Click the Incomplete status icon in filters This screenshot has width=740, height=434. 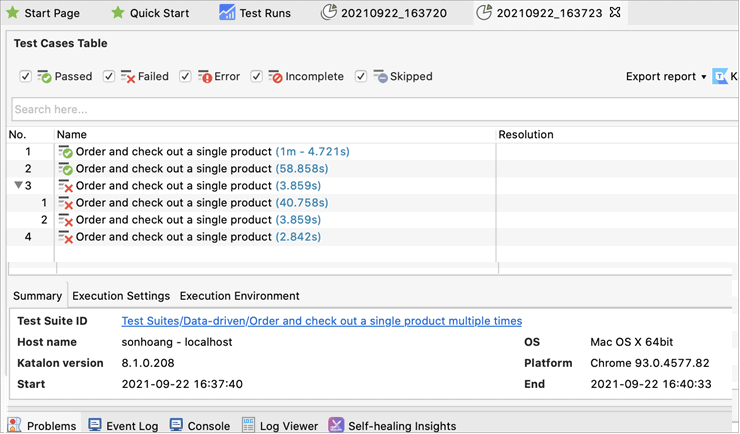(x=275, y=76)
